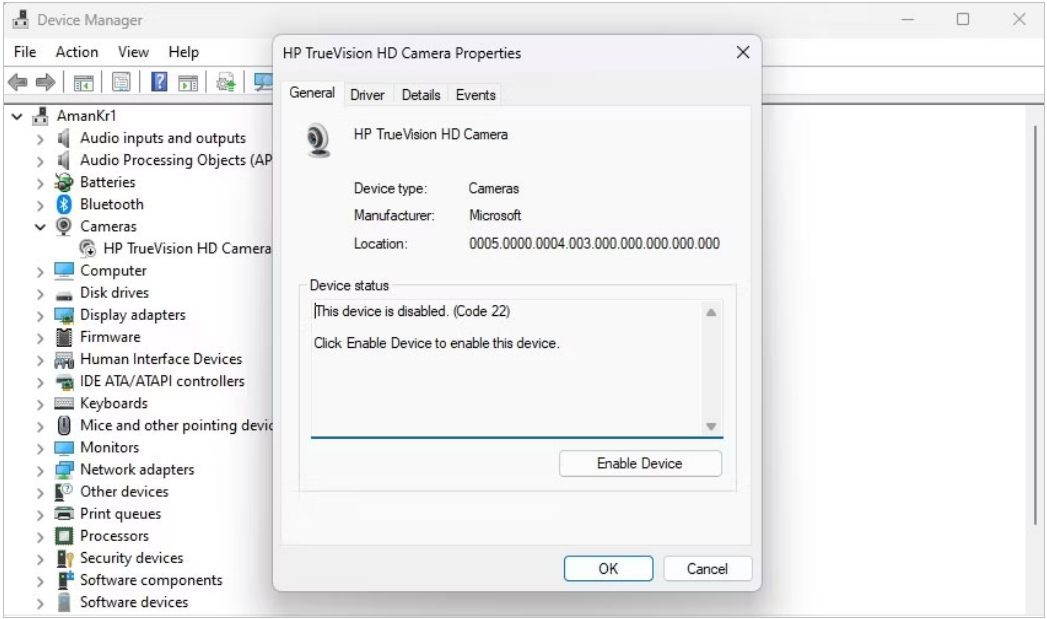
Task: Collapse the AmanKr1 root node
Action: (18, 116)
